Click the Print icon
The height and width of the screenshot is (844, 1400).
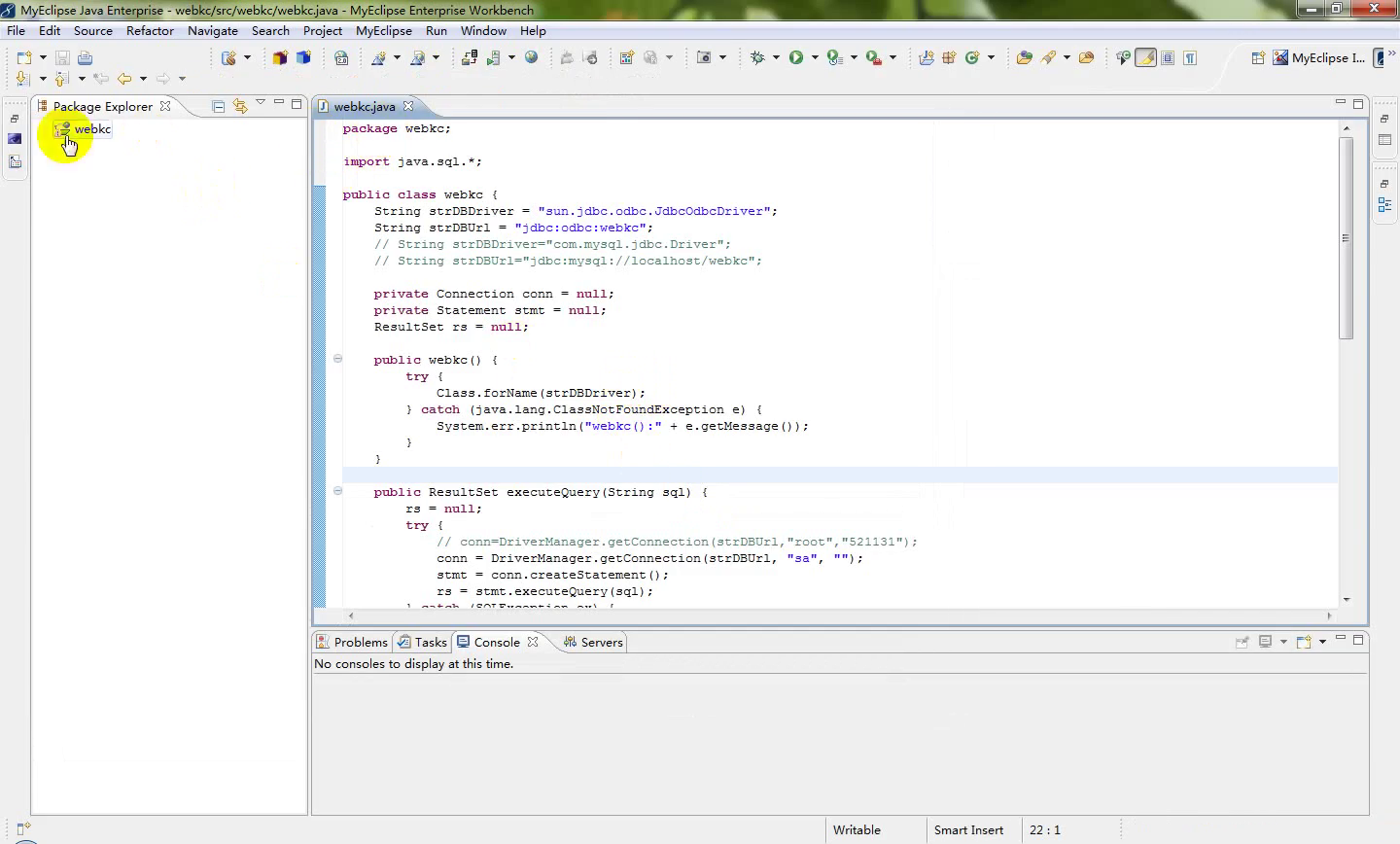(x=86, y=58)
